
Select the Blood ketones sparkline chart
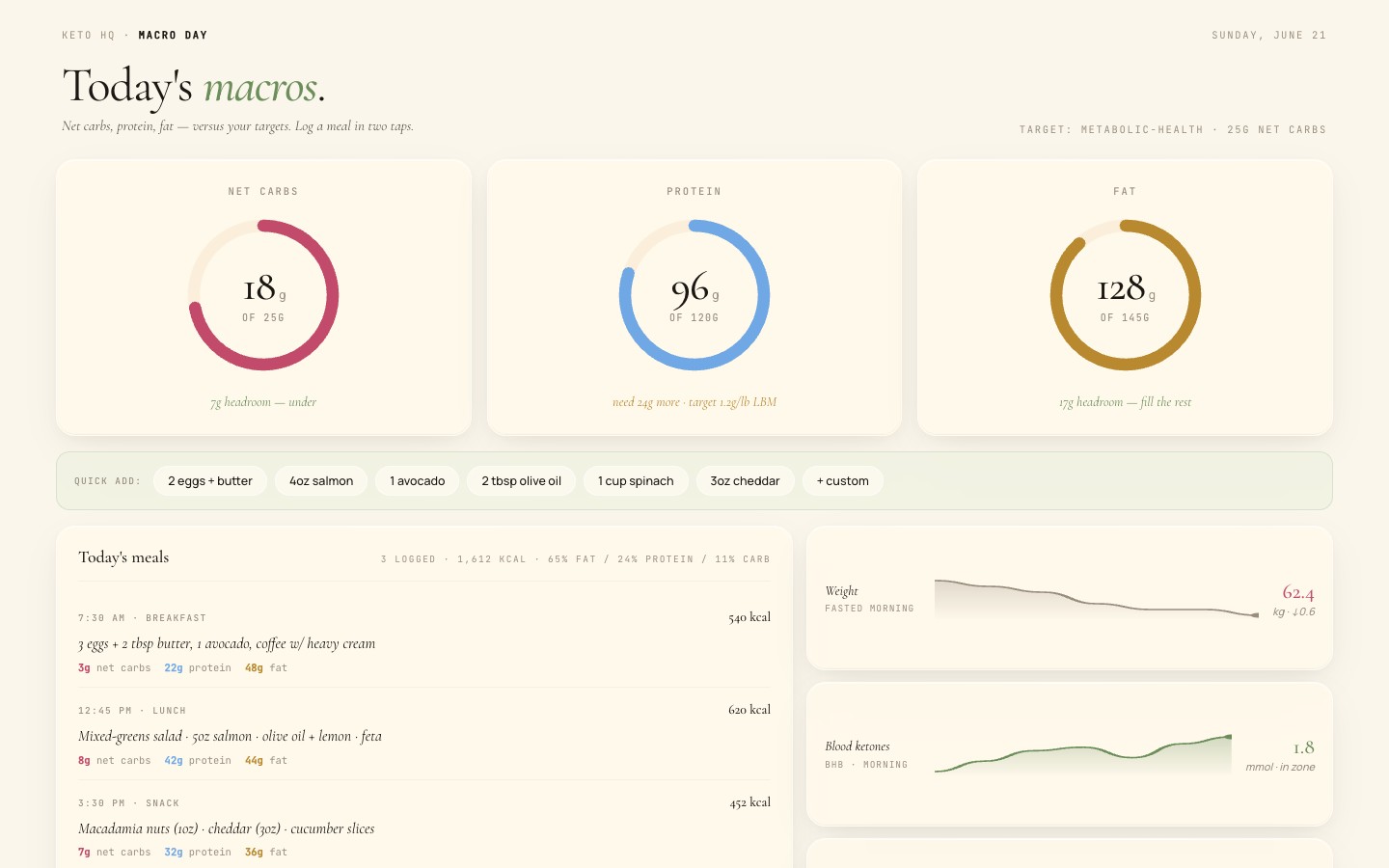(x=1083, y=754)
